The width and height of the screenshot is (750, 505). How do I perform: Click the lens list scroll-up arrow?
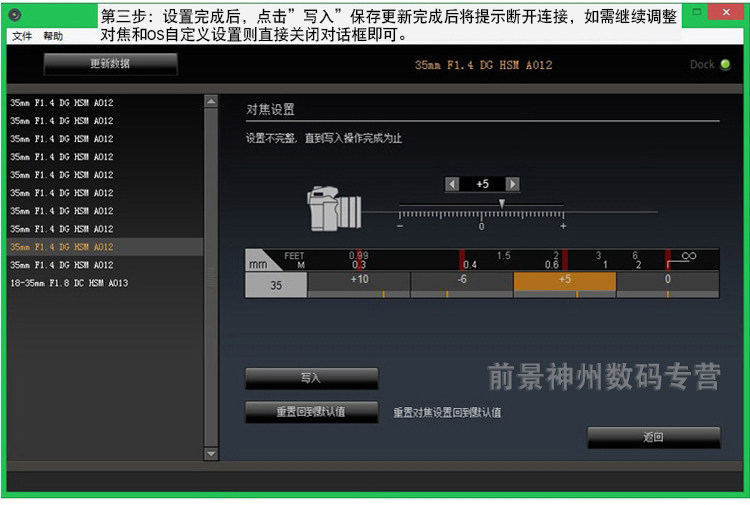(211, 101)
